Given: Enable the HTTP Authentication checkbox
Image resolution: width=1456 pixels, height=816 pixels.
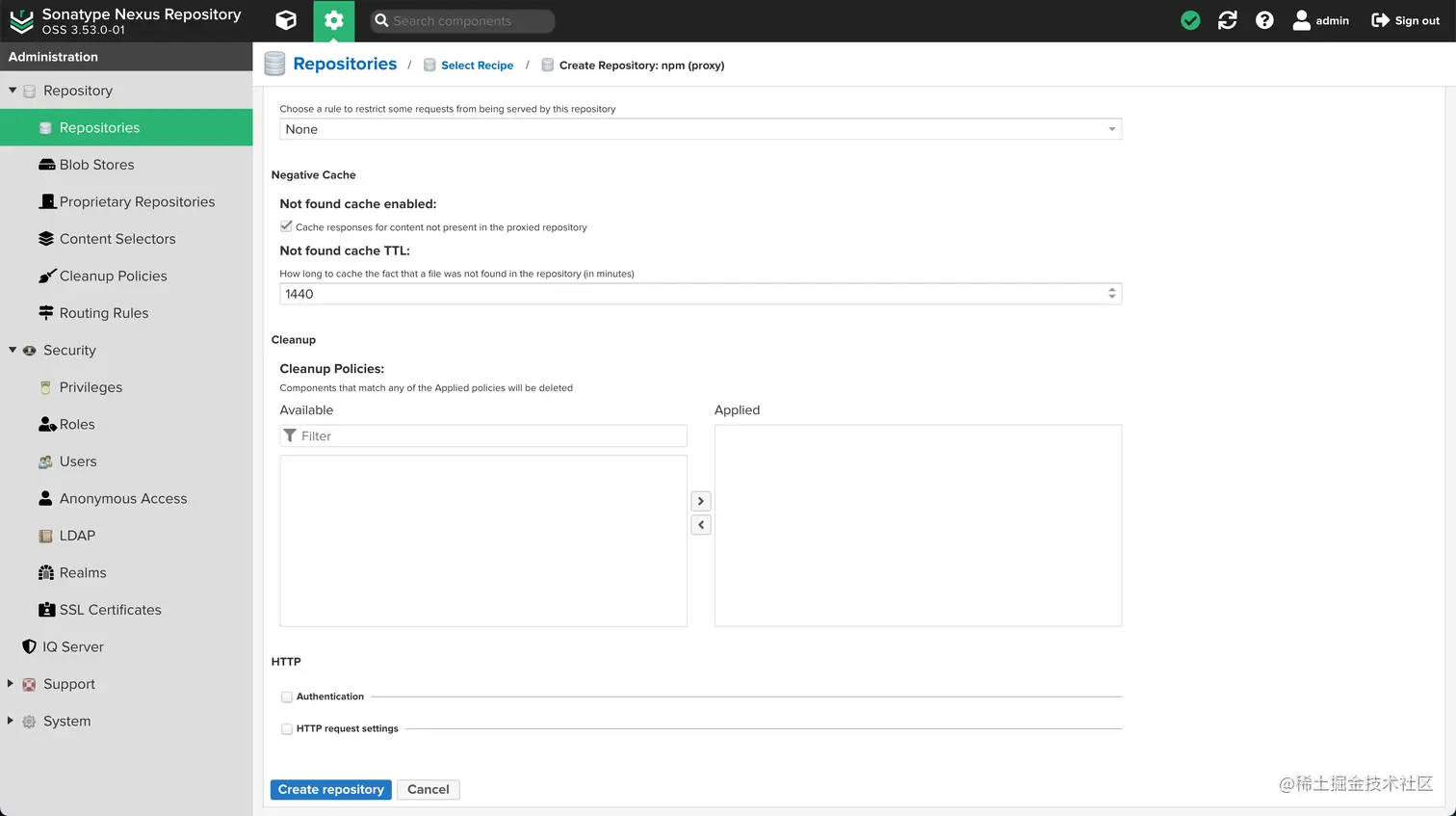Looking at the screenshot, I should click(287, 697).
